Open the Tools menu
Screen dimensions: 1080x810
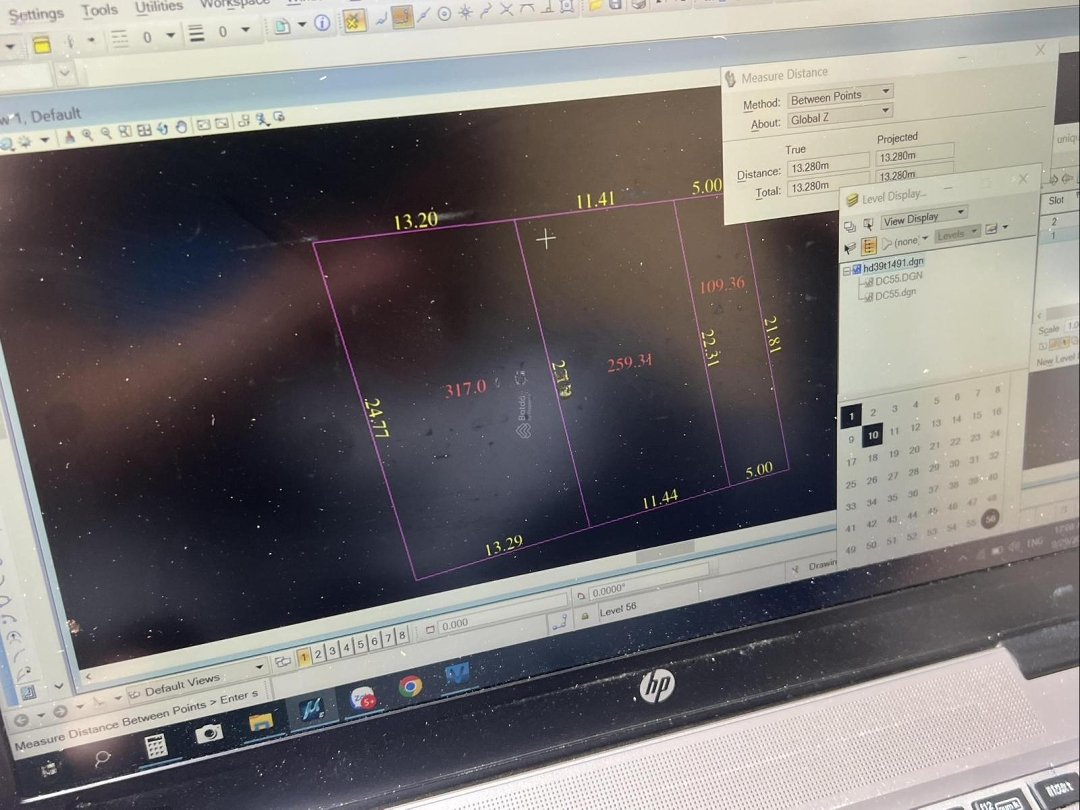pos(99,11)
